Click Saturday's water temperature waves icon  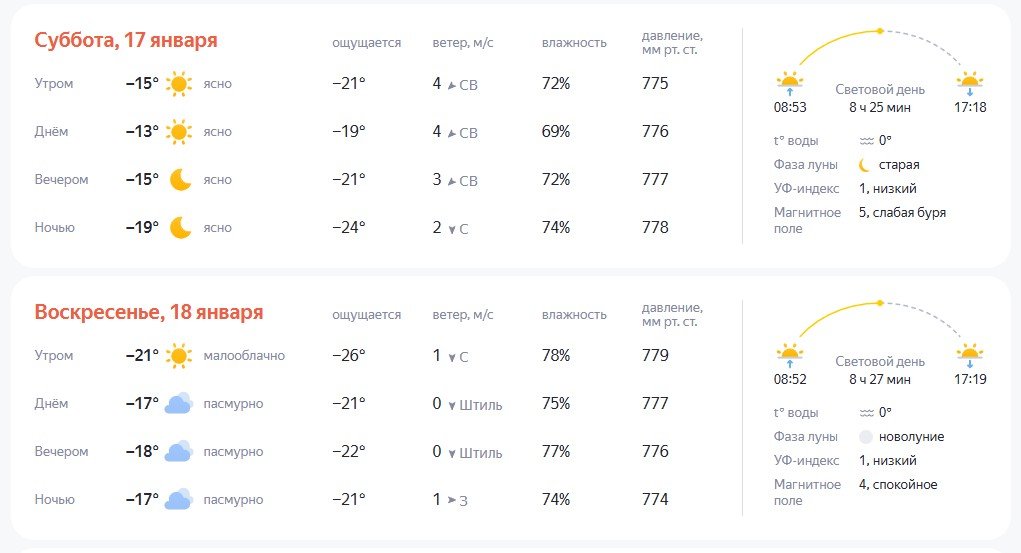tap(866, 141)
